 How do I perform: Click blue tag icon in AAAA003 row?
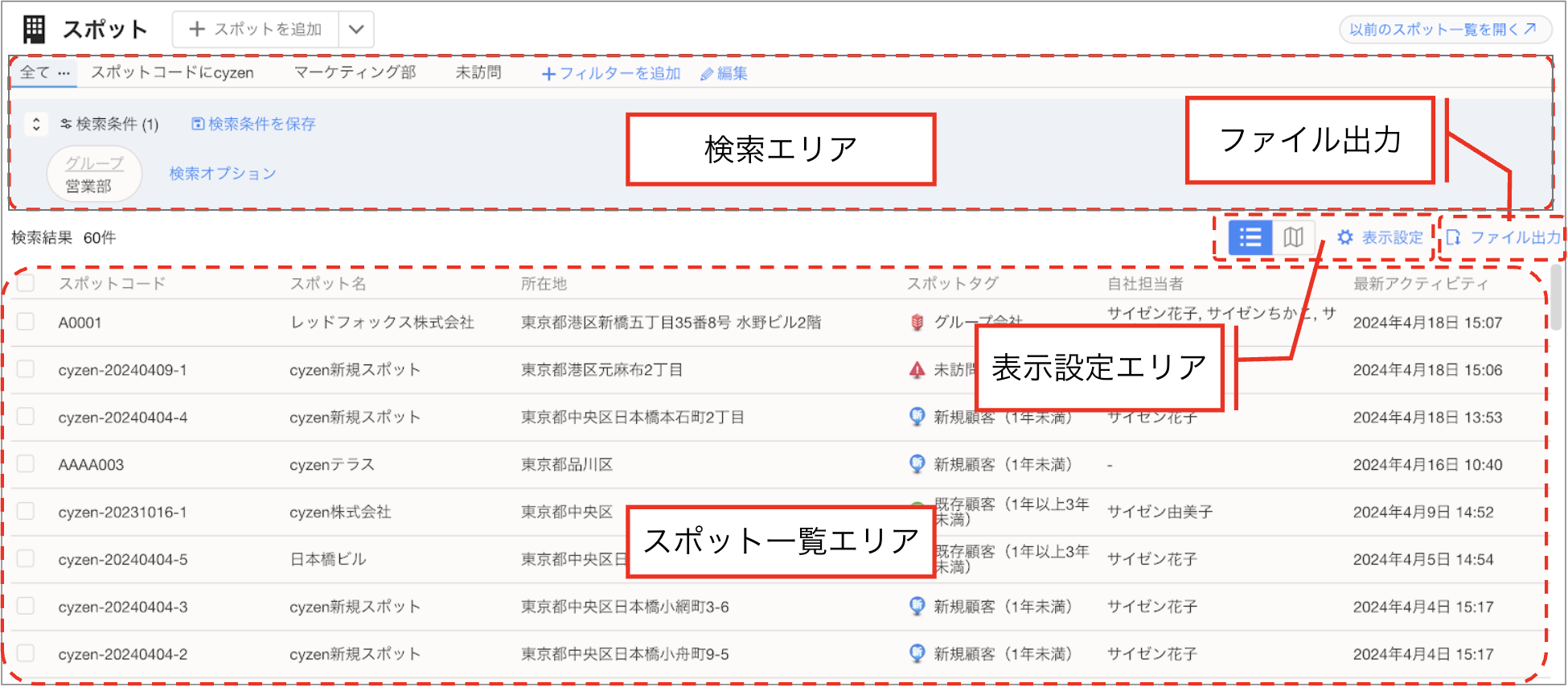coord(917,464)
